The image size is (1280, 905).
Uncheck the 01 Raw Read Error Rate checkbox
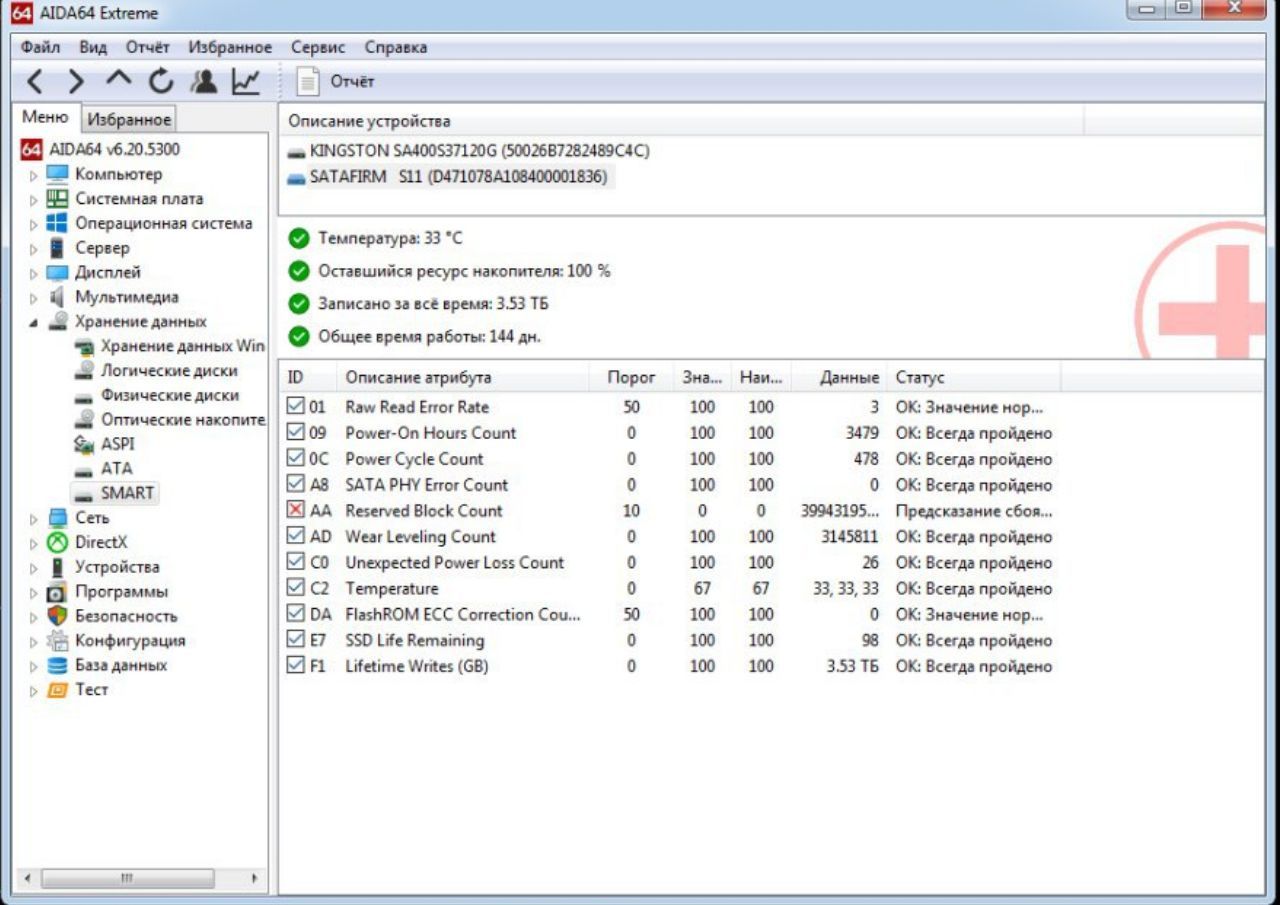pos(295,406)
